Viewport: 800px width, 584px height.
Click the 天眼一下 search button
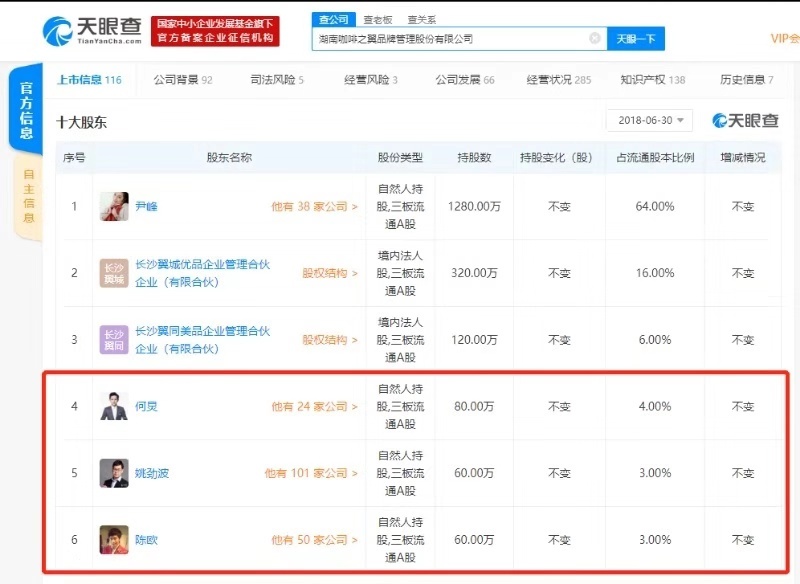636,39
